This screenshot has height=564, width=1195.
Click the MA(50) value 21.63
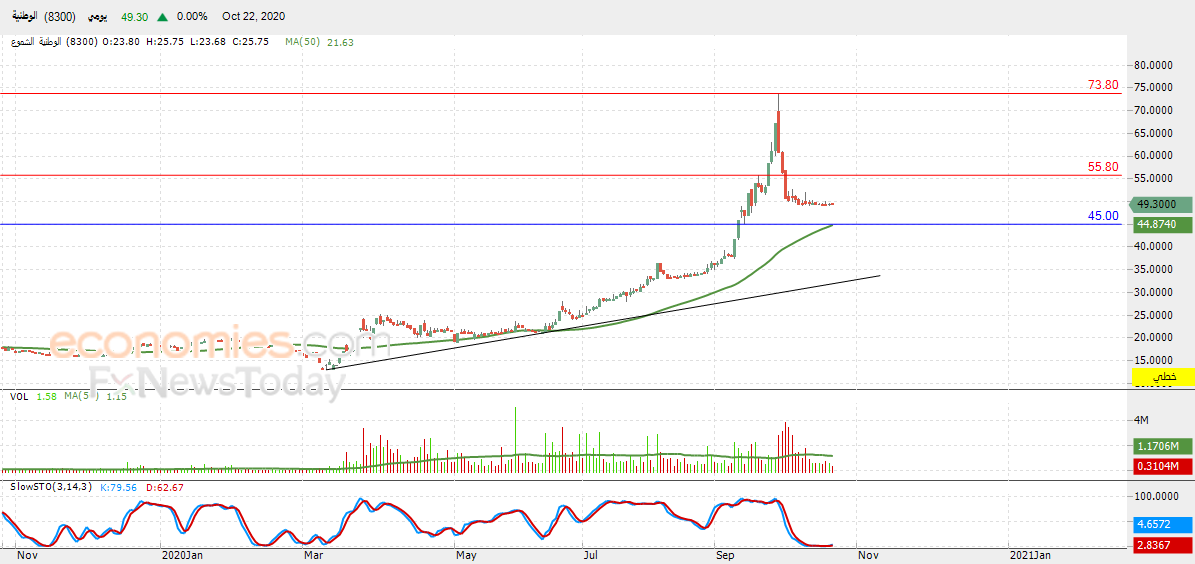click(340, 43)
